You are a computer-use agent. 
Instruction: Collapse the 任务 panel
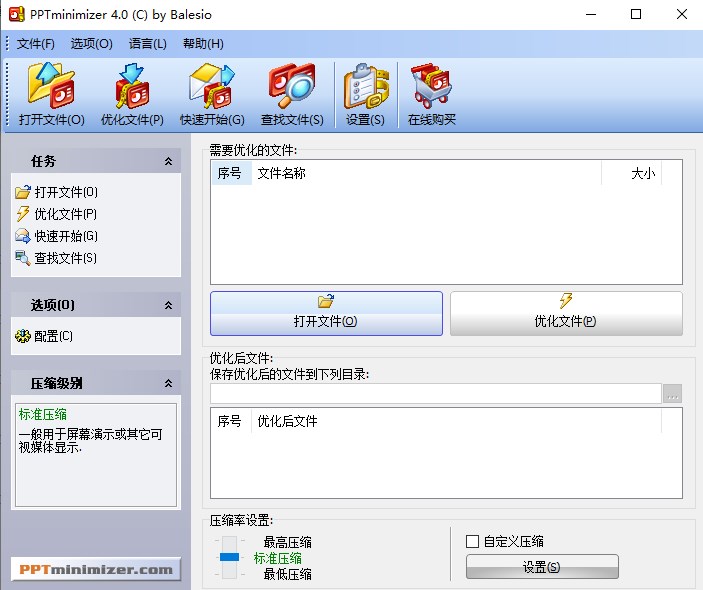click(168, 161)
